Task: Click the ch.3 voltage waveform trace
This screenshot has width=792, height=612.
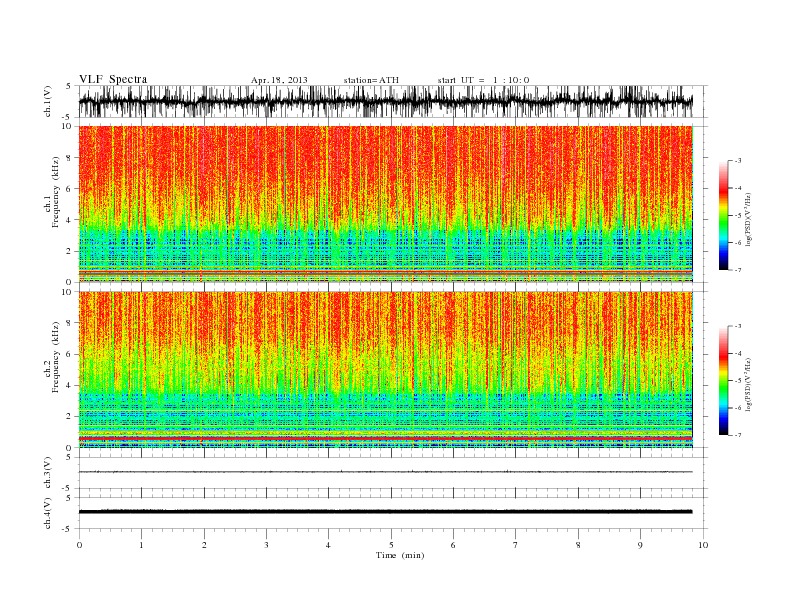Action: 385,472
